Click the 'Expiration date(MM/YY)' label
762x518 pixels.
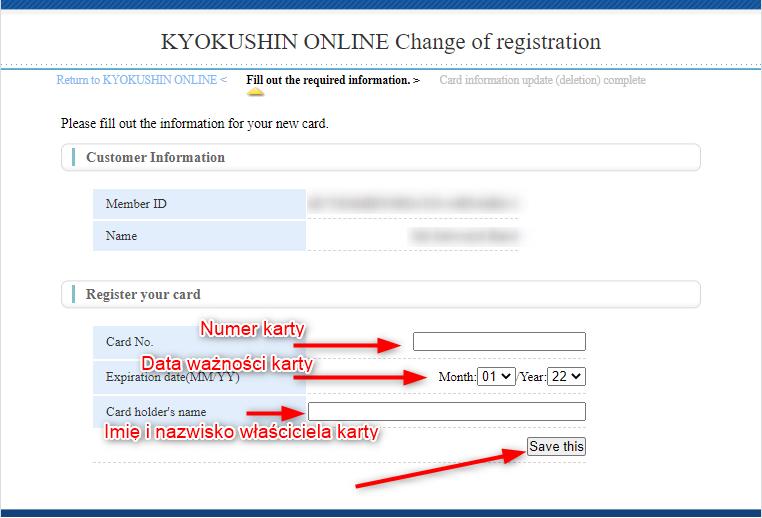pos(173,377)
